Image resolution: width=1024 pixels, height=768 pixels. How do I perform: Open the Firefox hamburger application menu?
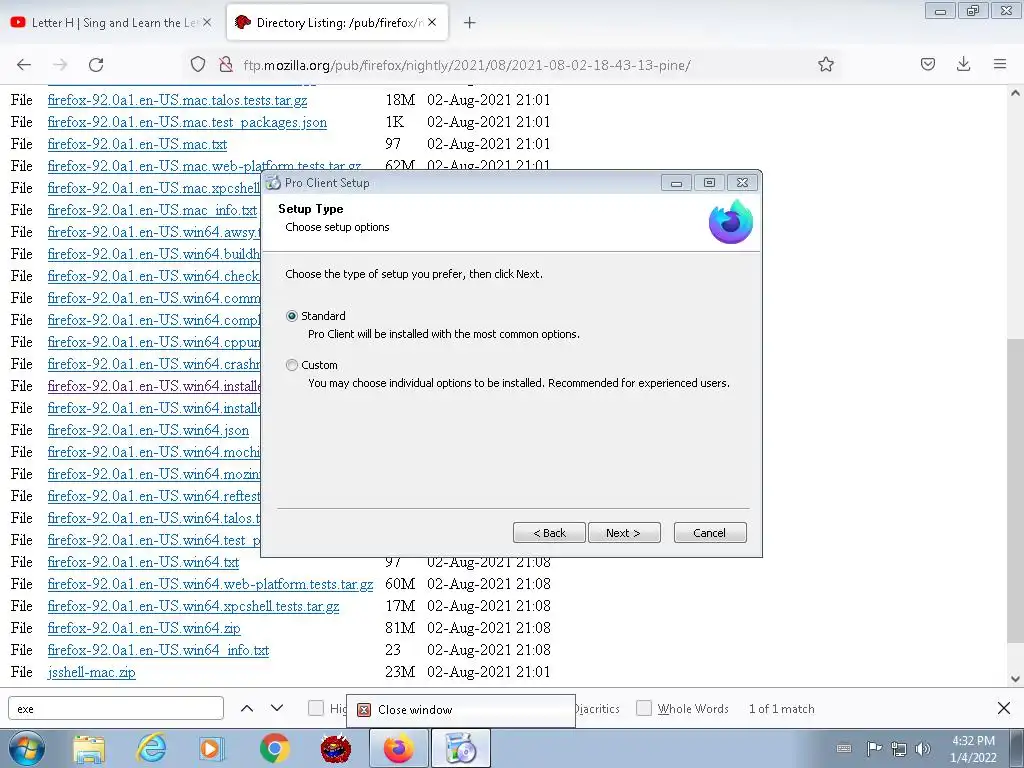(1000, 64)
